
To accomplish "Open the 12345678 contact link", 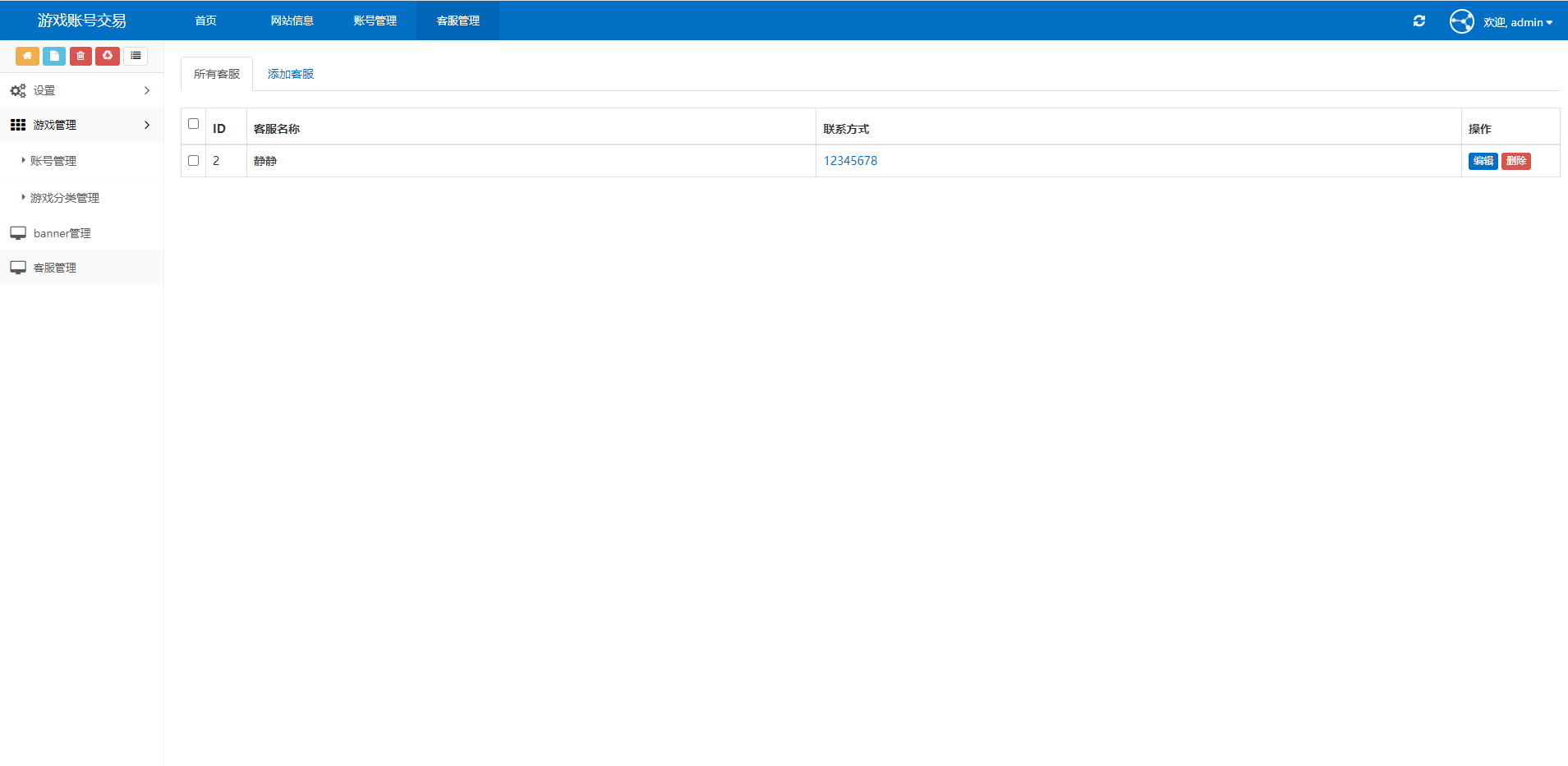I will coord(850,161).
